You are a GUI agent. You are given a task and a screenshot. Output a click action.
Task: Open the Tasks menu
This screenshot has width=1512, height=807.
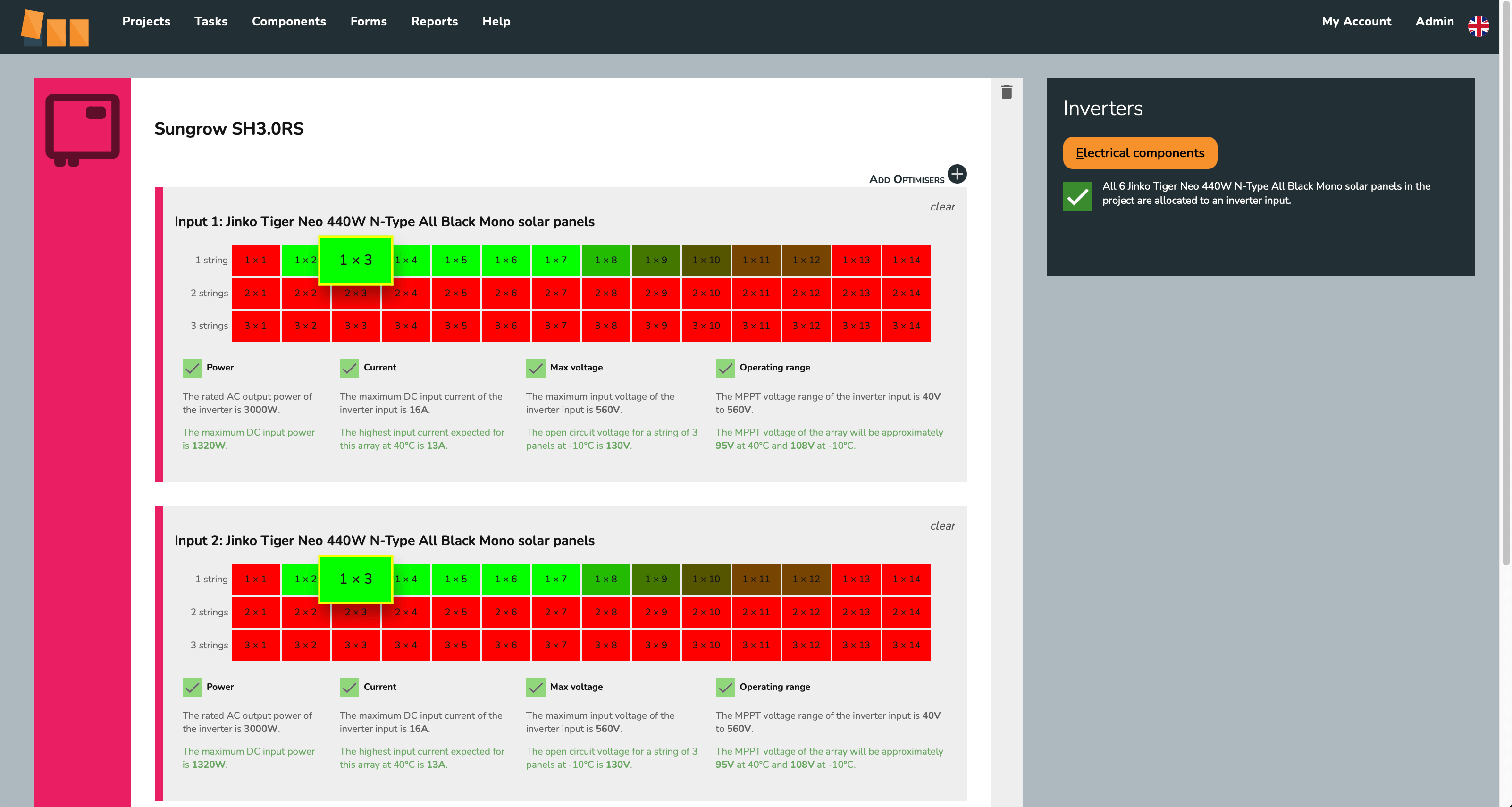point(211,21)
